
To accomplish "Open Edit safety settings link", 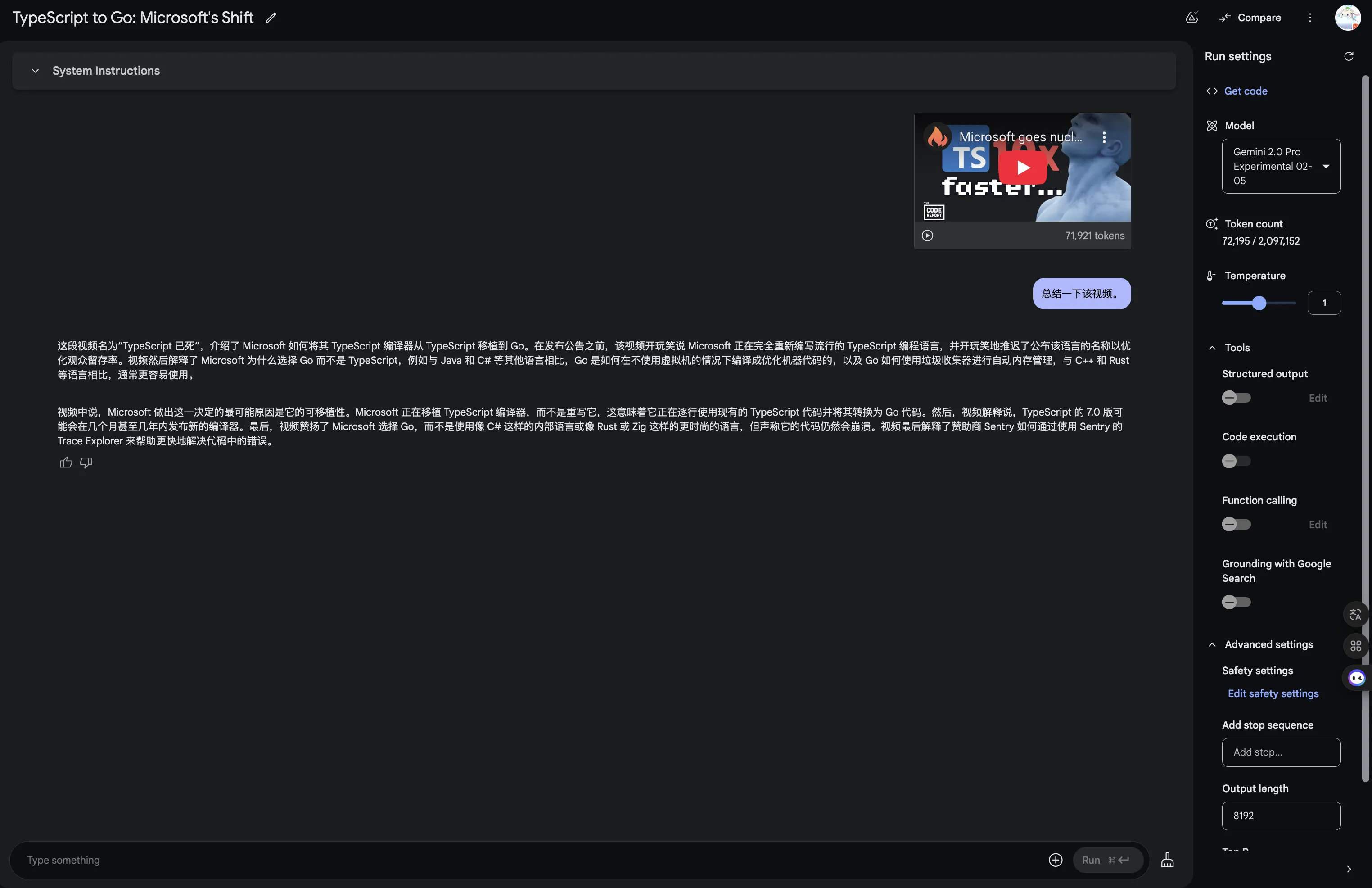I will click(1273, 693).
